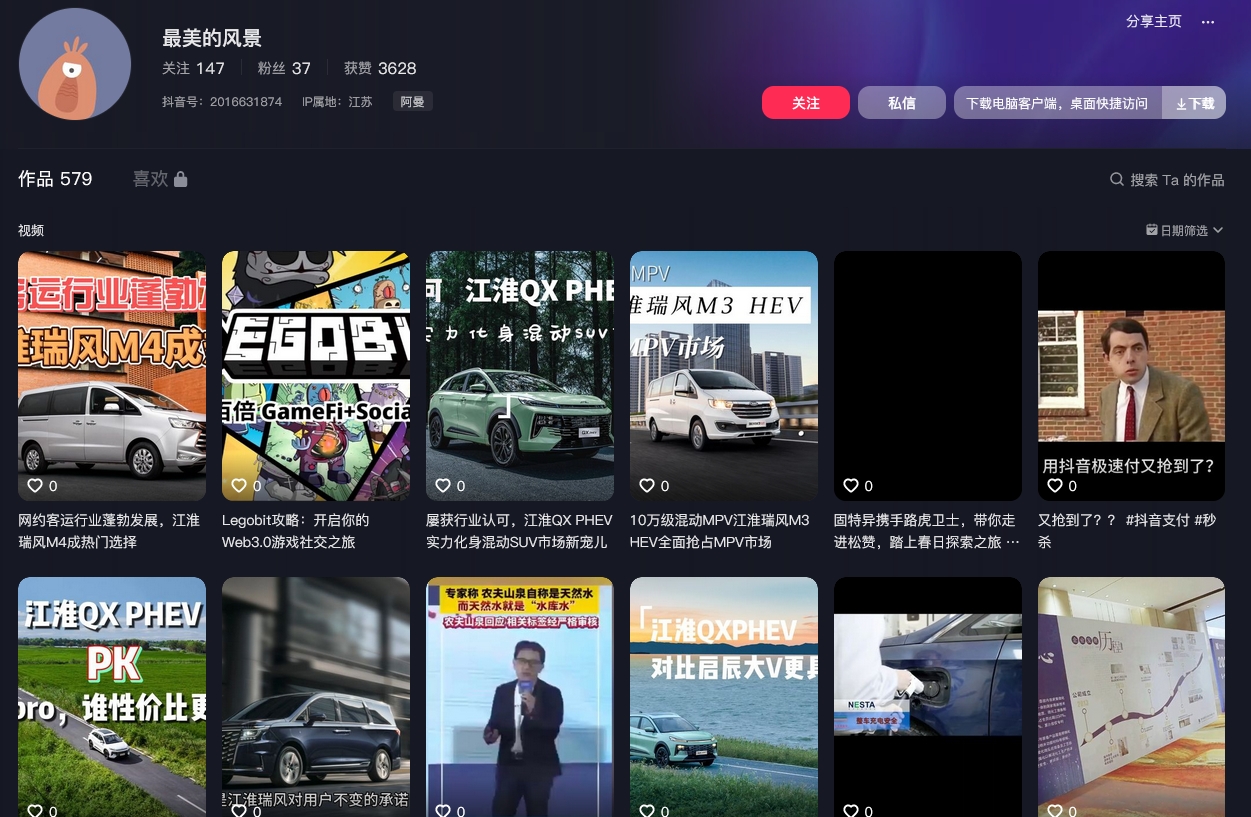
Task: Click the 搜索 Ta 的作品 search field
Action: click(1167, 180)
